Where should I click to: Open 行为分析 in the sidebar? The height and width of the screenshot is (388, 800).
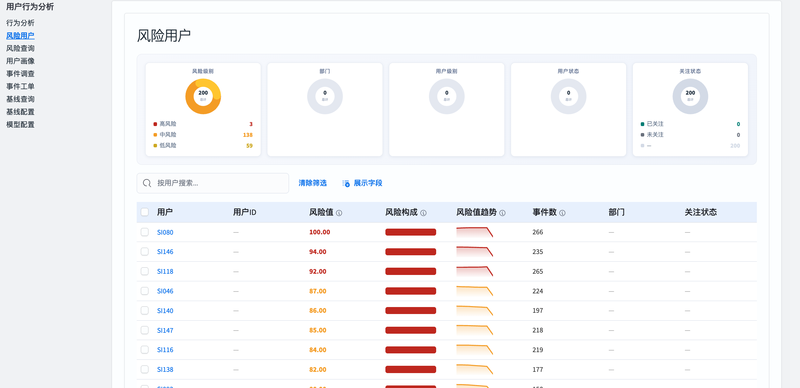point(20,23)
